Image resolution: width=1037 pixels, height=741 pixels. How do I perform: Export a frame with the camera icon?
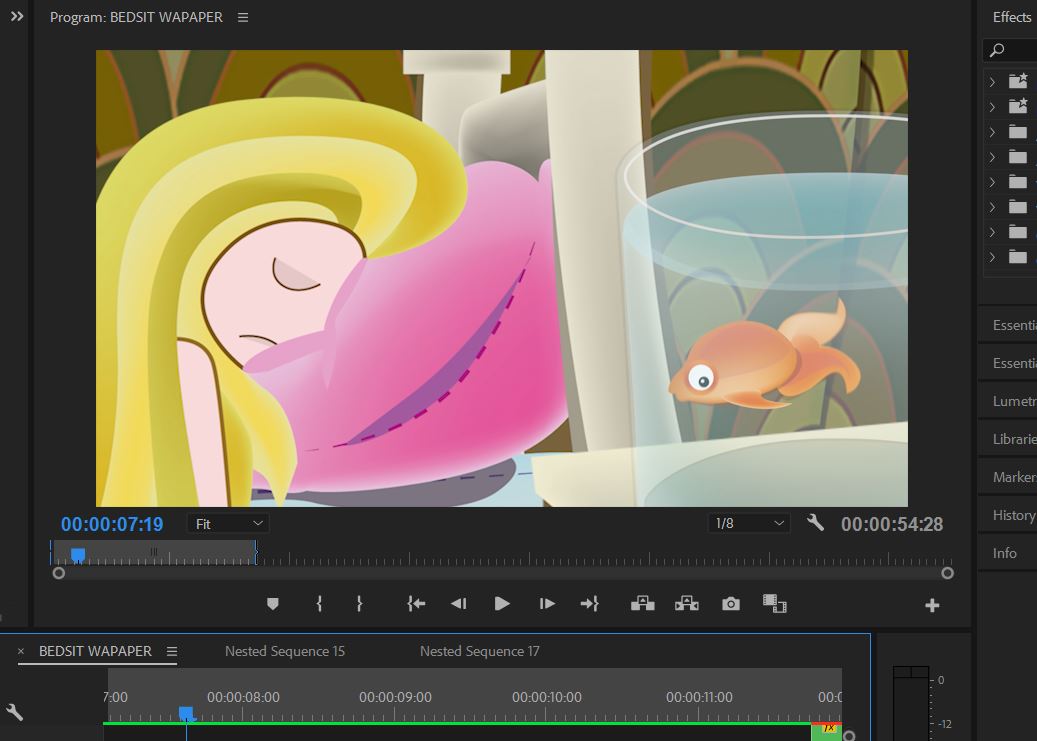click(x=731, y=603)
